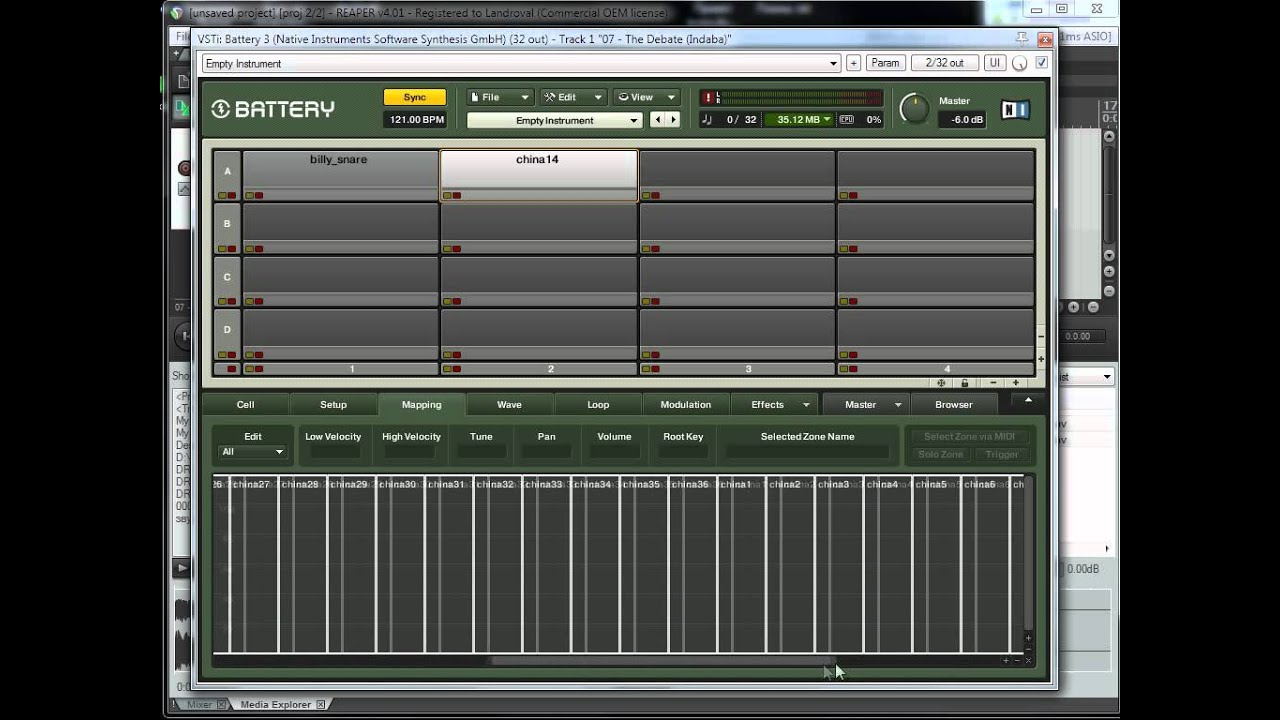Click the mapping editor vertical scrollbar

1028,551
